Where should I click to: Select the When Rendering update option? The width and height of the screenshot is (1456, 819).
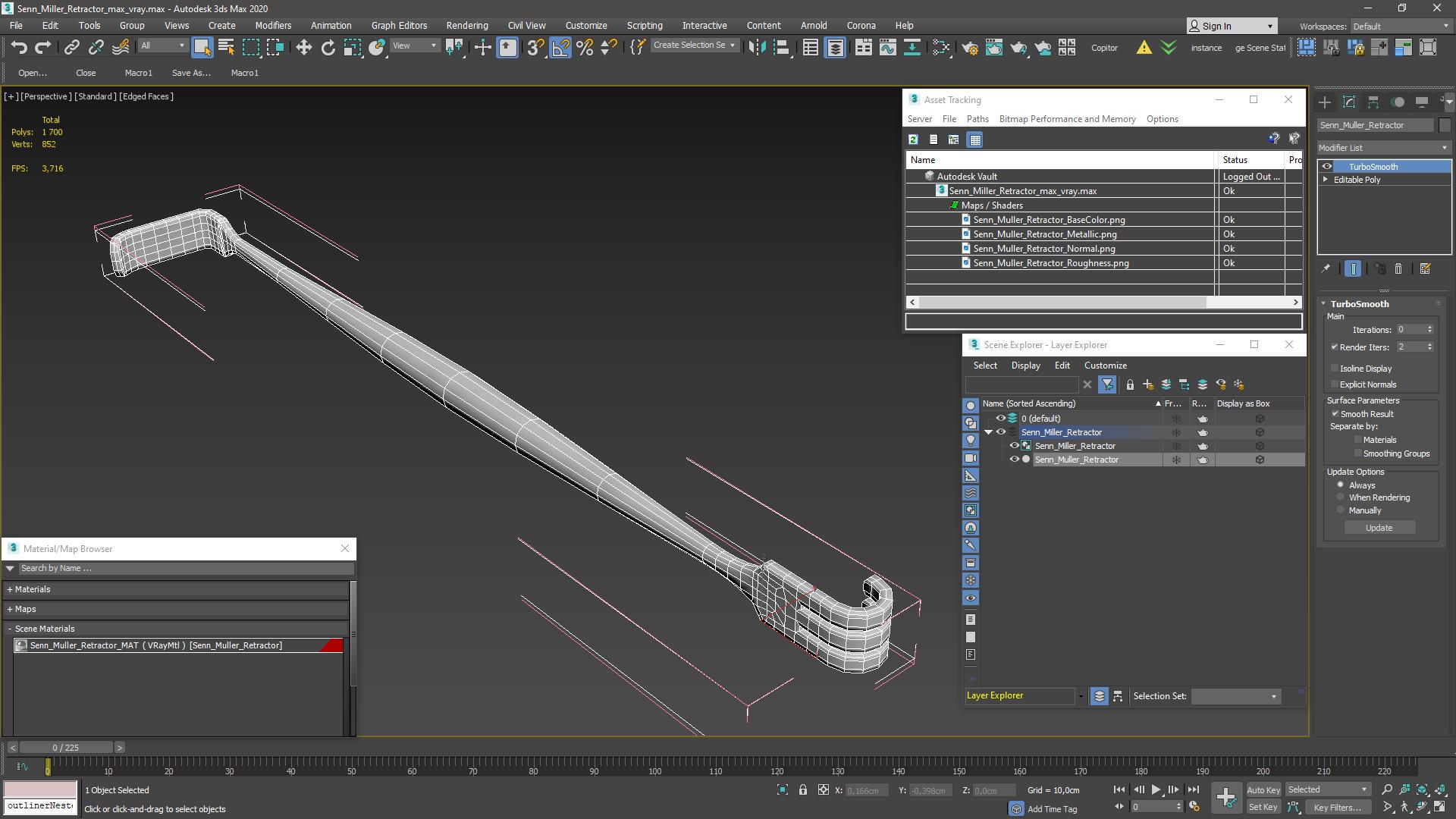coord(1340,497)
